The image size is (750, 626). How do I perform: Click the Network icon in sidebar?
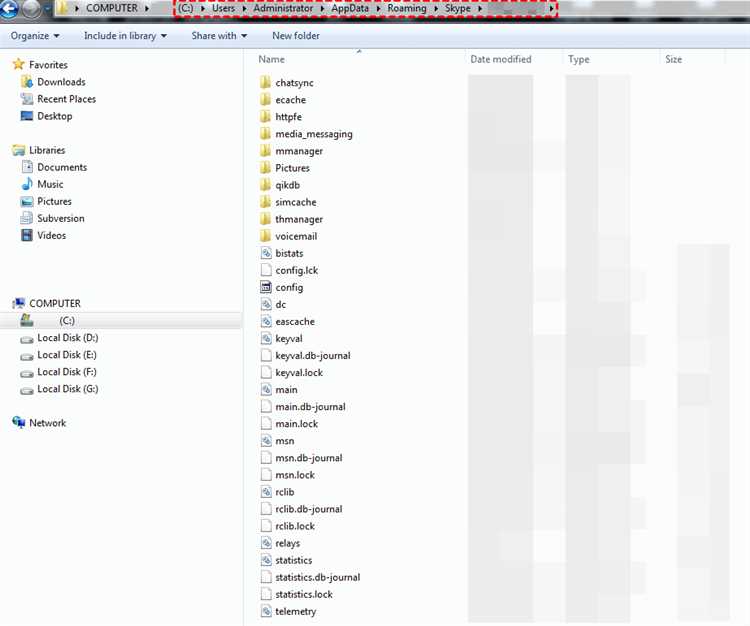(18, 422)
